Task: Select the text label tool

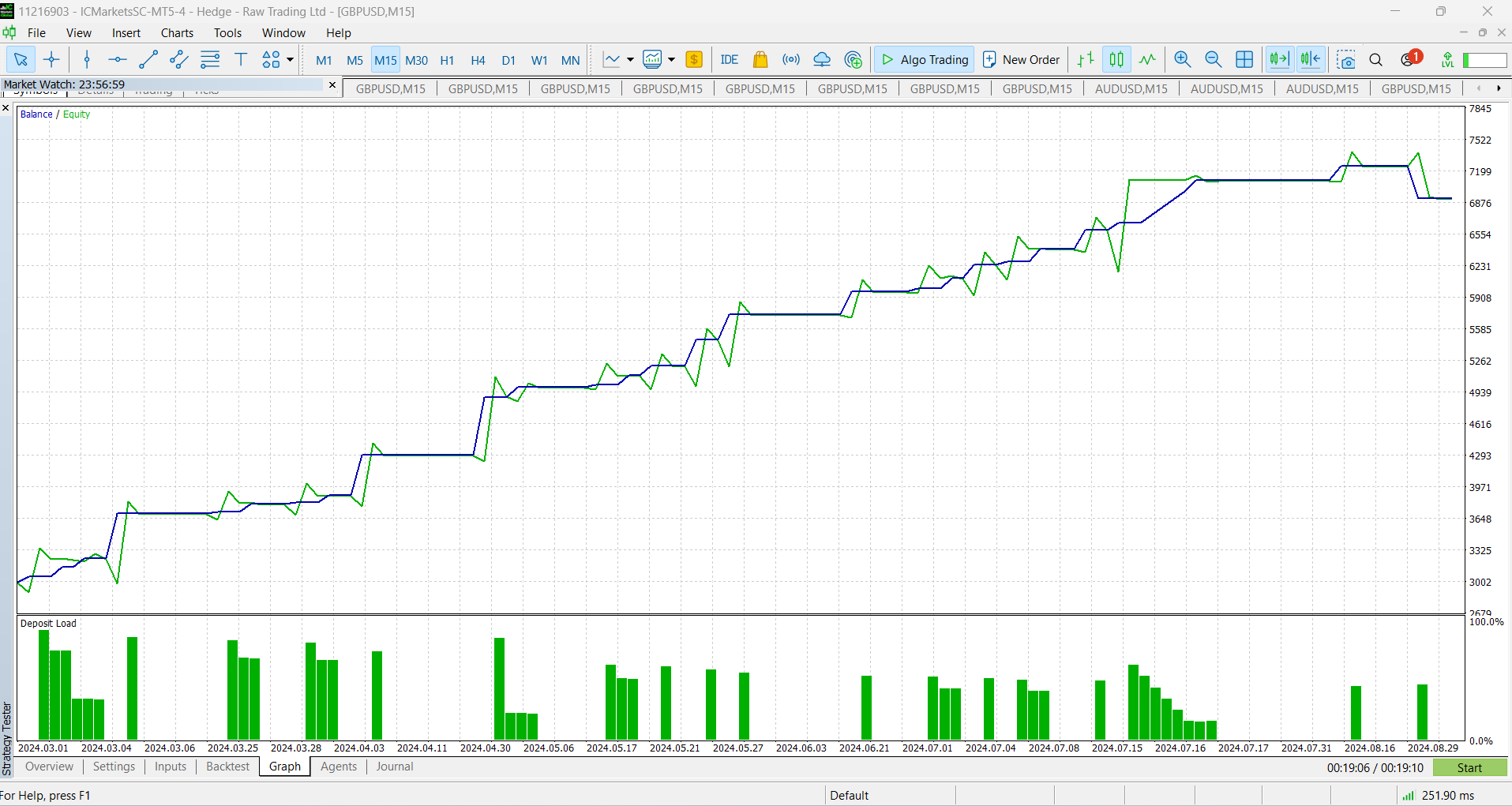Action: [x=241, y=60]
